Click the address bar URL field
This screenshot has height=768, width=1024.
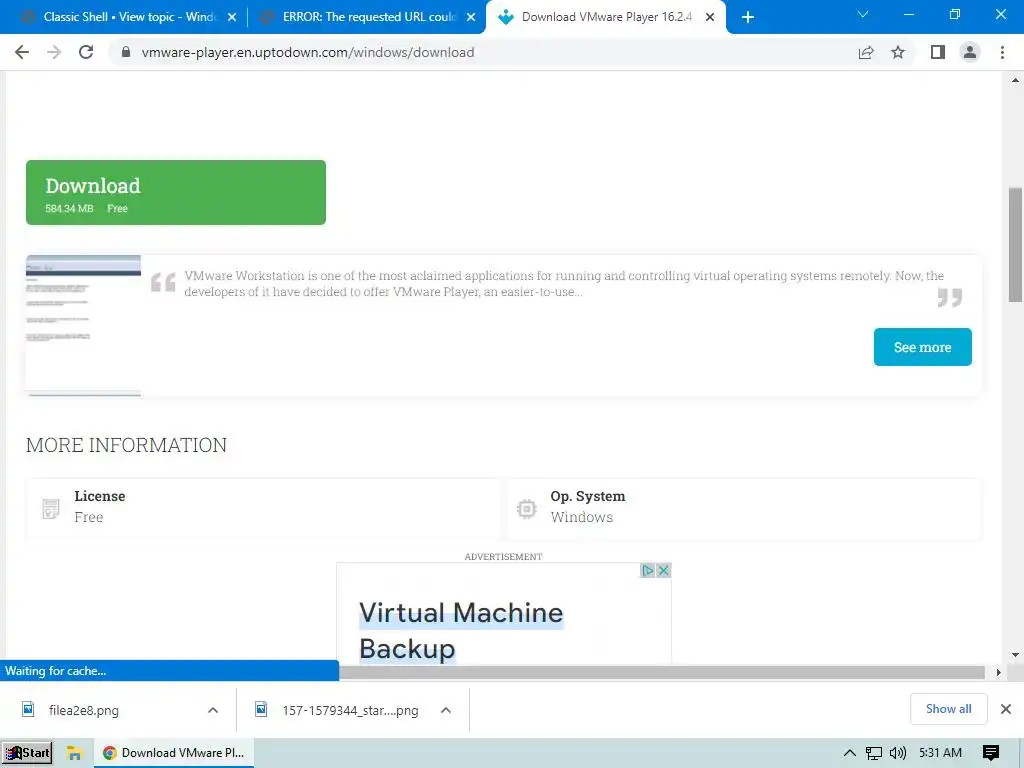point(483,52)
